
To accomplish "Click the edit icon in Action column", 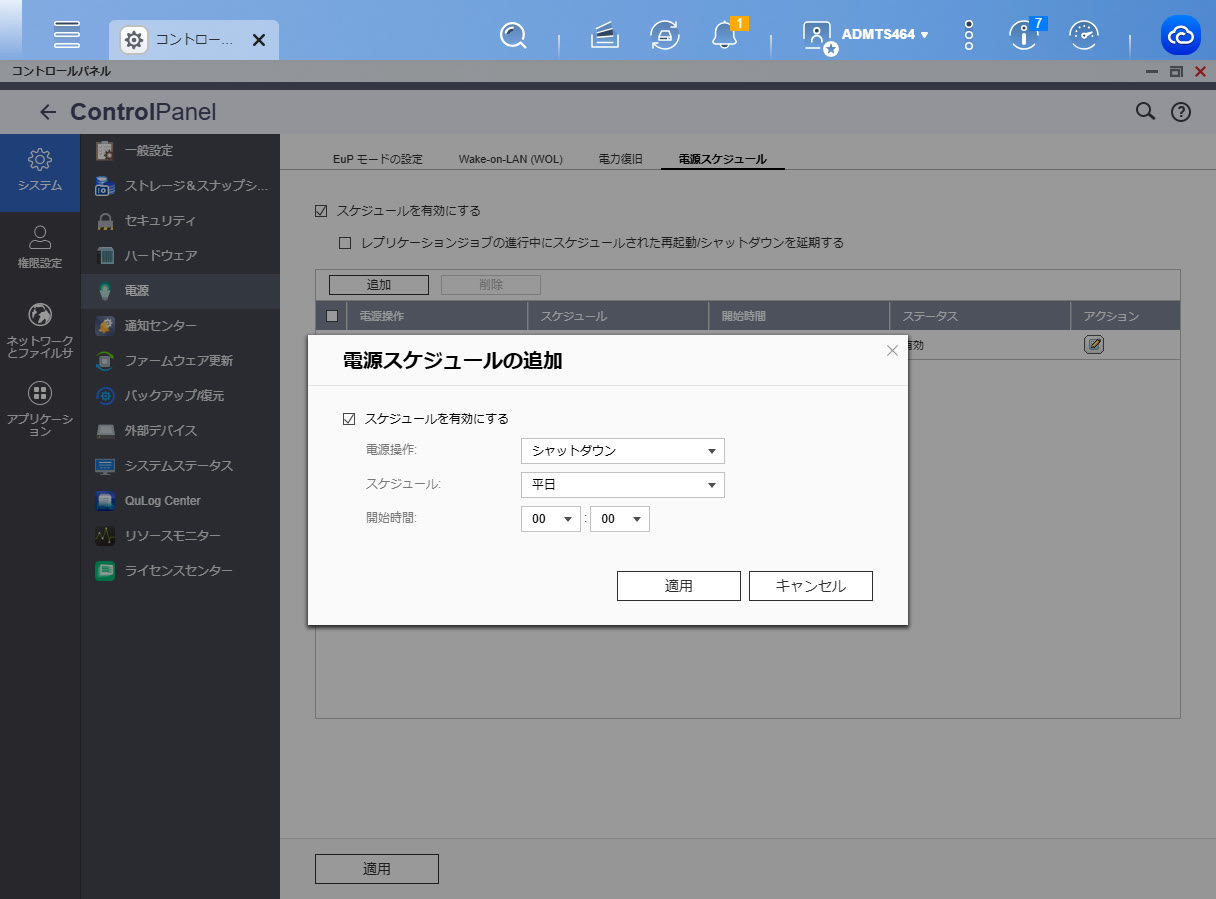I will (x=1094, y=345).
